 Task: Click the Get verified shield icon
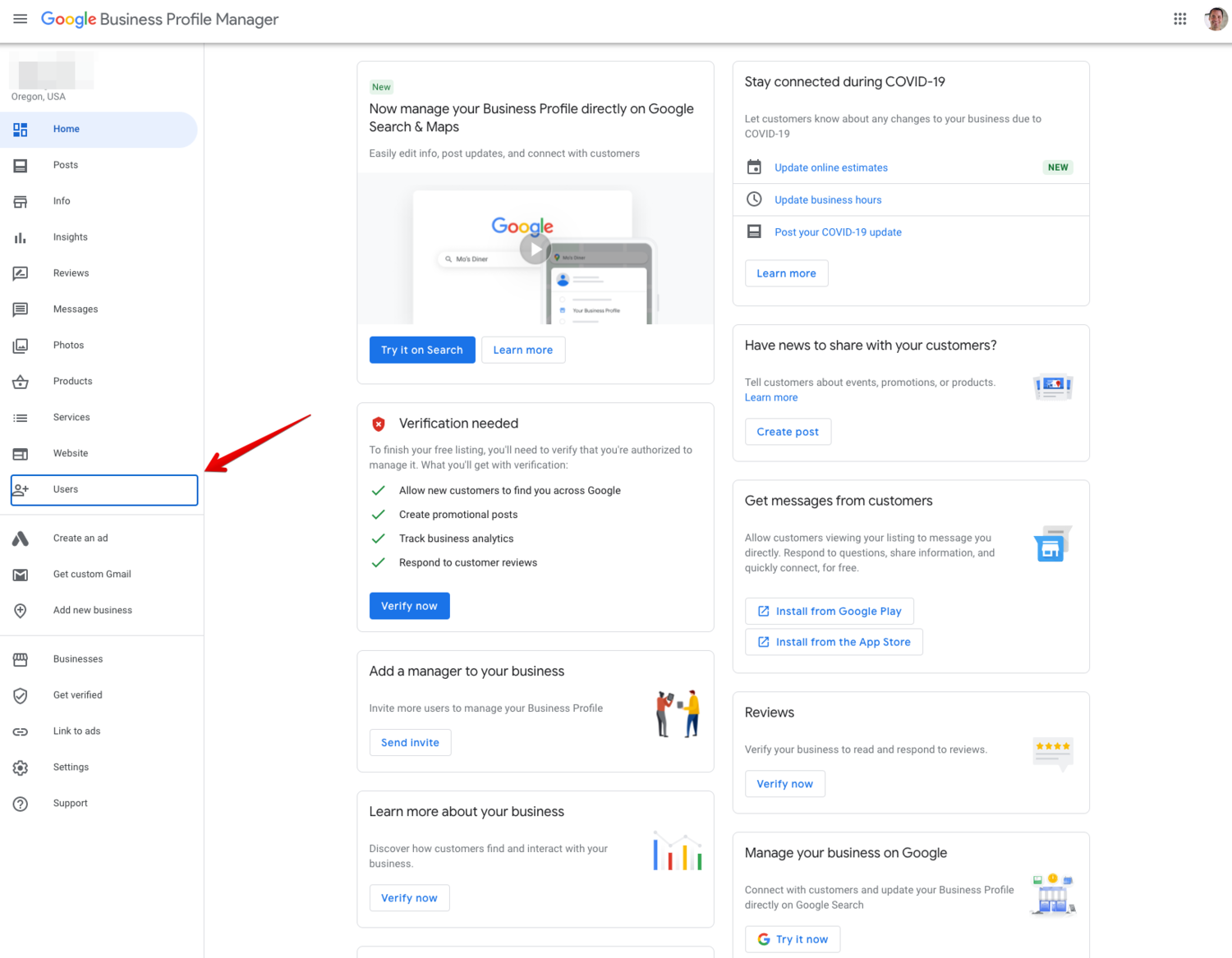tap(21, 695)
